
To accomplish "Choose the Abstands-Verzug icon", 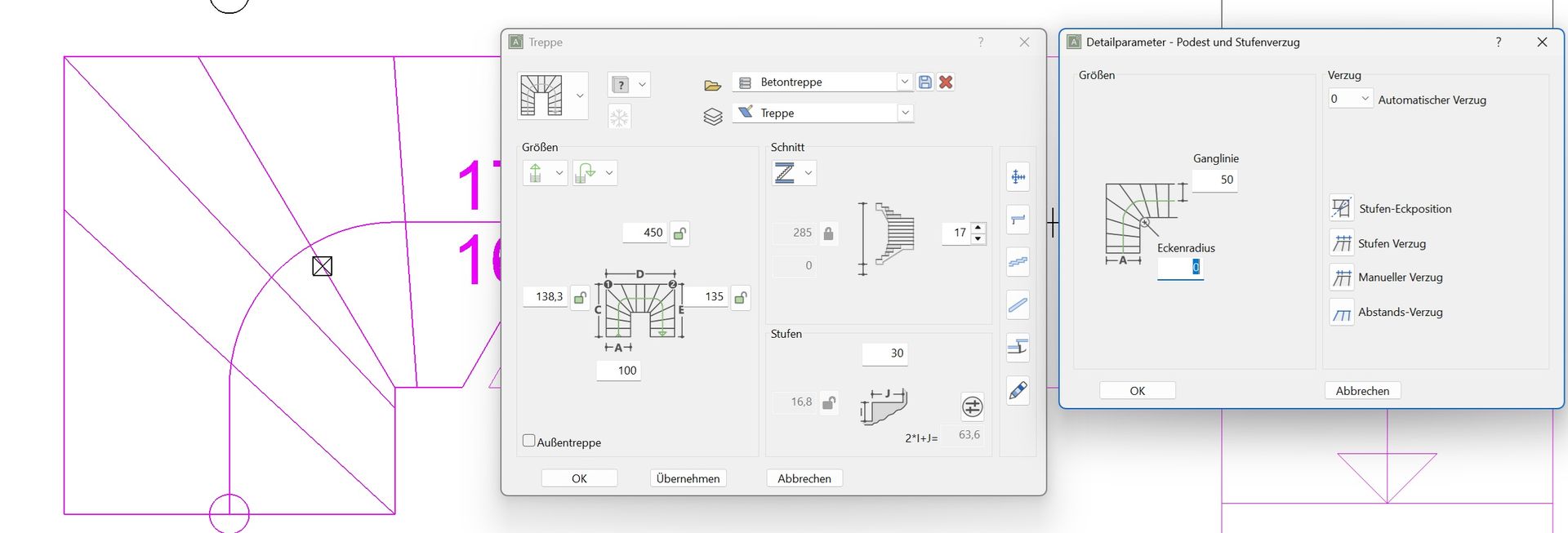I will pos(1341,313).
